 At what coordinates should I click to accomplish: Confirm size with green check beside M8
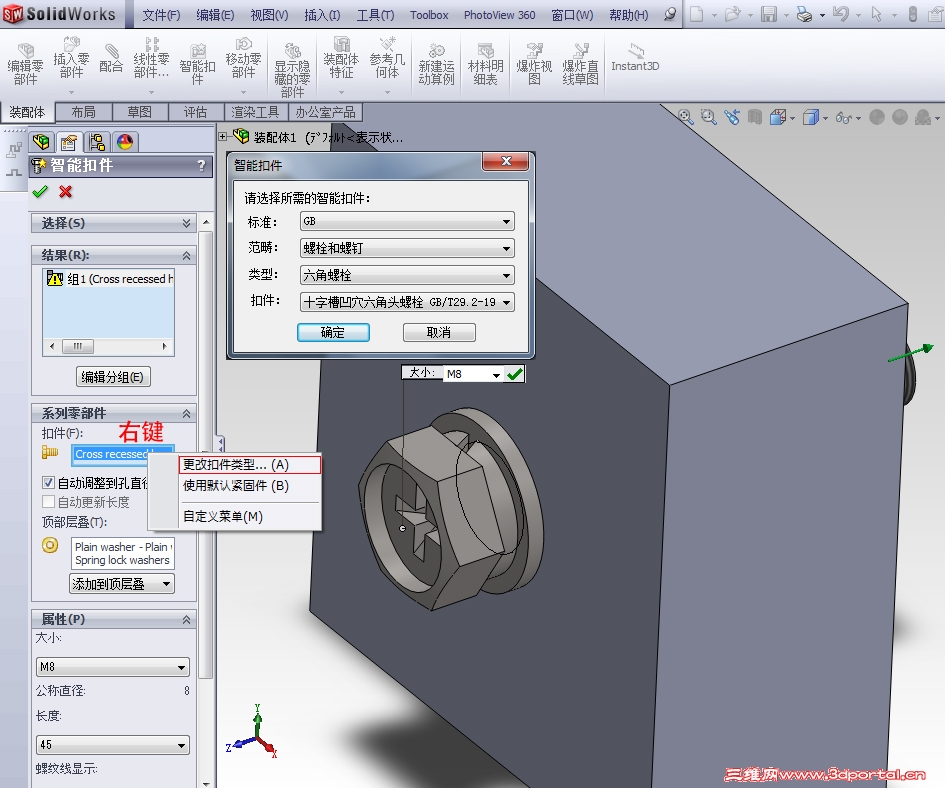click(515, 374)
